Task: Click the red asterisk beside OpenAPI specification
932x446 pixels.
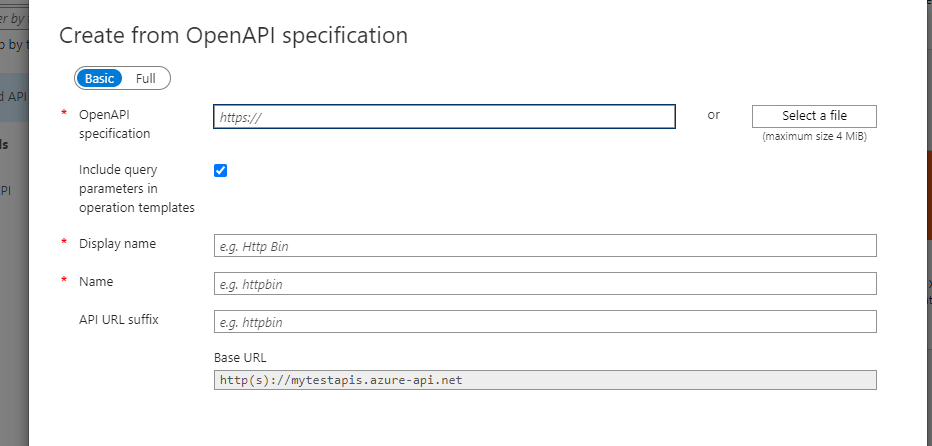Action: [64, 113]
